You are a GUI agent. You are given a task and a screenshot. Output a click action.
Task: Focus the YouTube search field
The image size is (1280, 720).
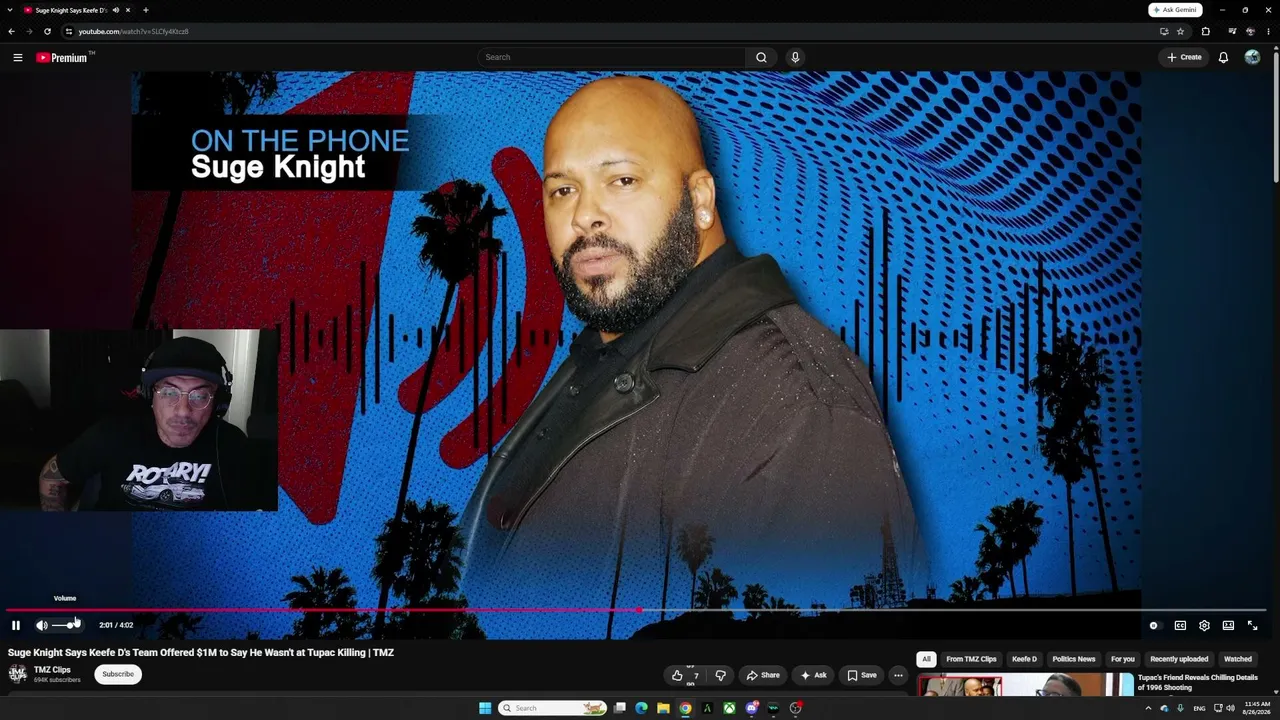(611, 57)
